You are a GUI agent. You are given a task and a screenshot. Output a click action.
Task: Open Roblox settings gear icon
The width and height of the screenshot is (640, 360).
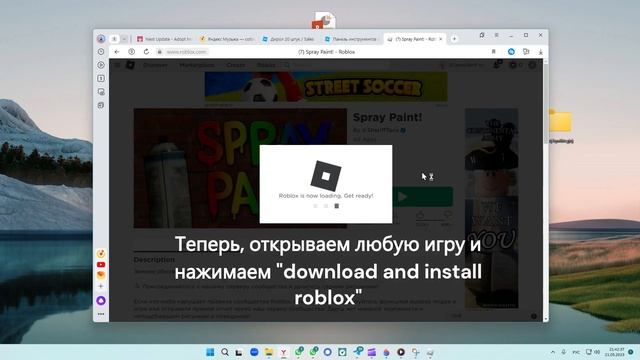coord(532,65)
